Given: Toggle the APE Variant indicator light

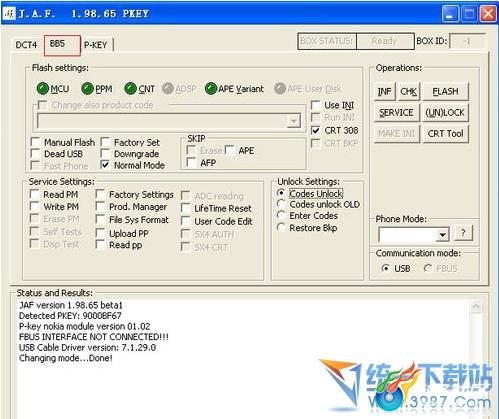Looking at the screenshot, I should pos(211,89).
